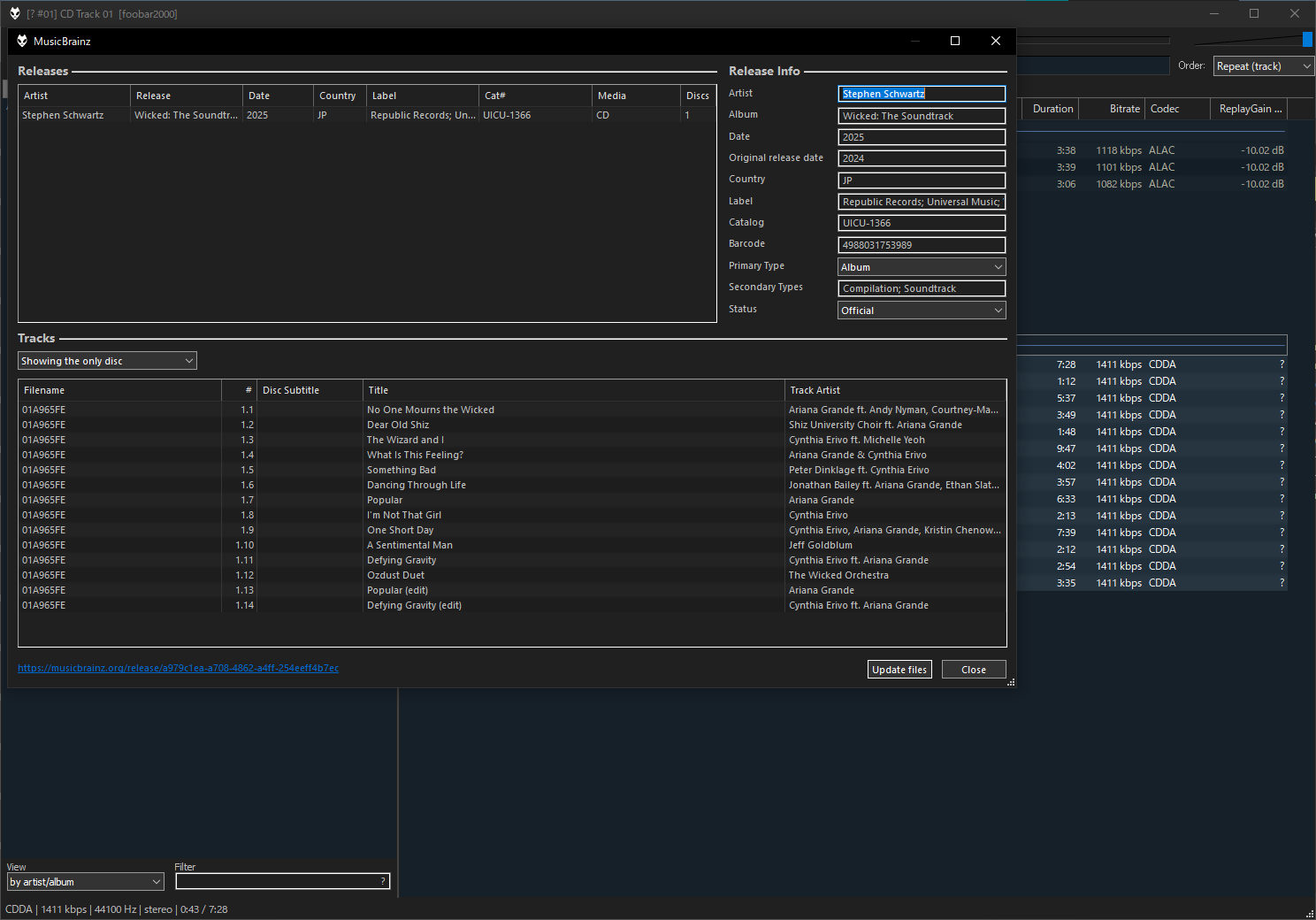Image resolution: width=1316 pixels, height=920 pixels.
Task: Expand the View 'by artist/album' dropdown
Action: point(86,882)
